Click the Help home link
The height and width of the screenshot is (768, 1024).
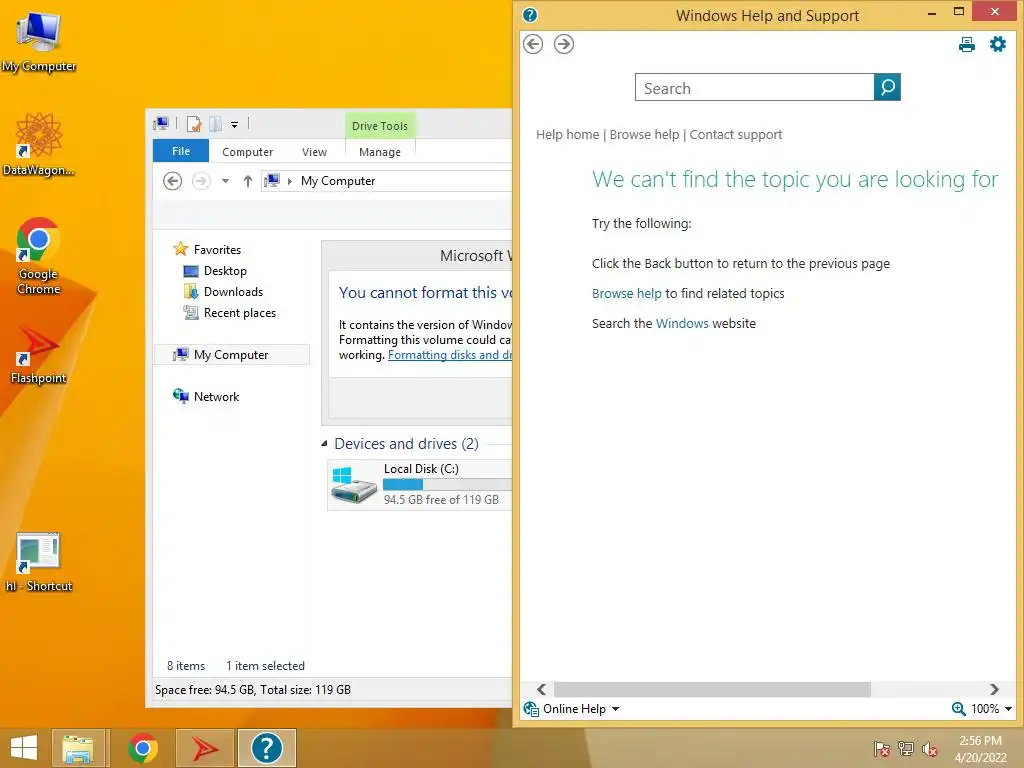point(568,135)
